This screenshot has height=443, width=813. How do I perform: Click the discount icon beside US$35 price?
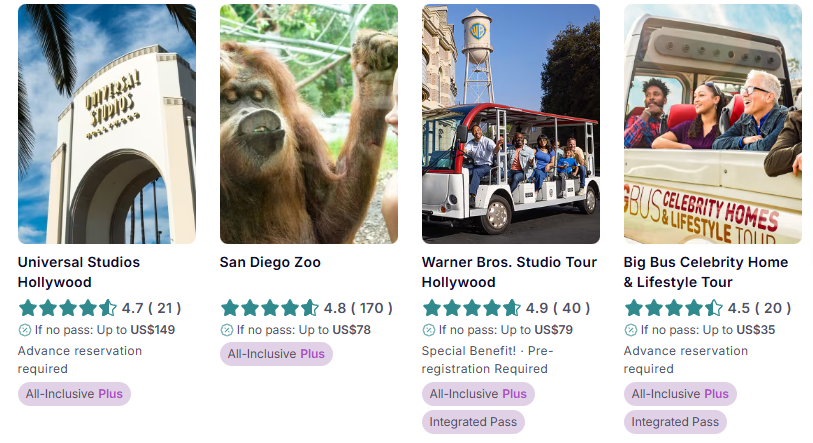click(x=630, y=330)
